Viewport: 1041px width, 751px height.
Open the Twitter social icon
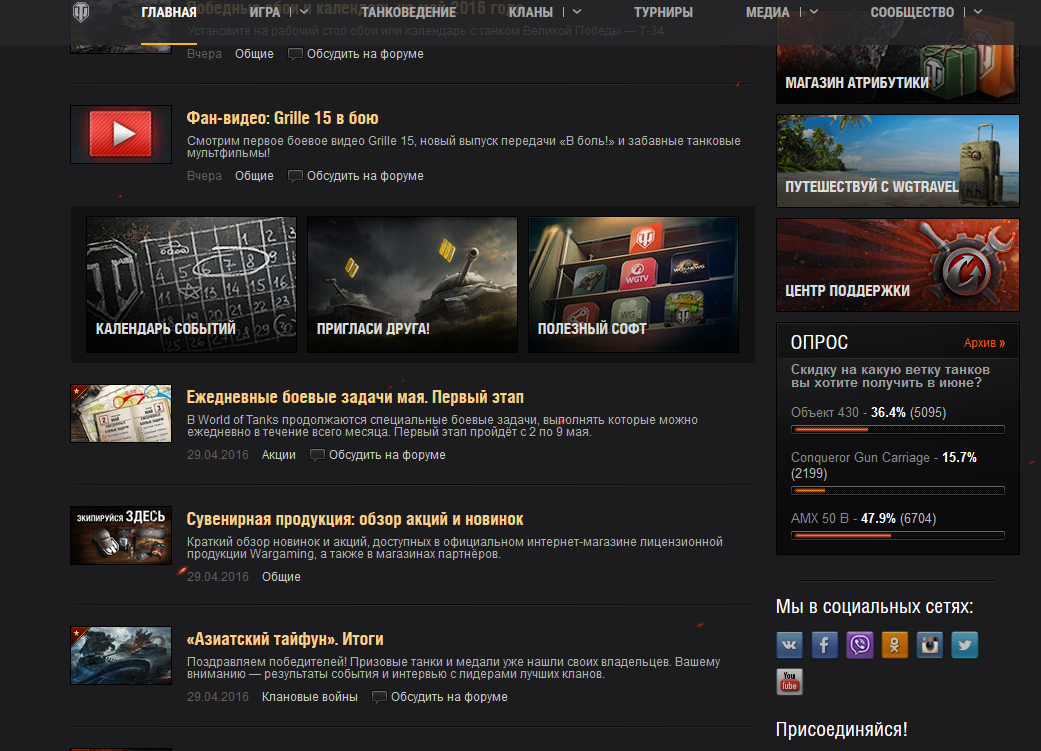pos(965,645)
